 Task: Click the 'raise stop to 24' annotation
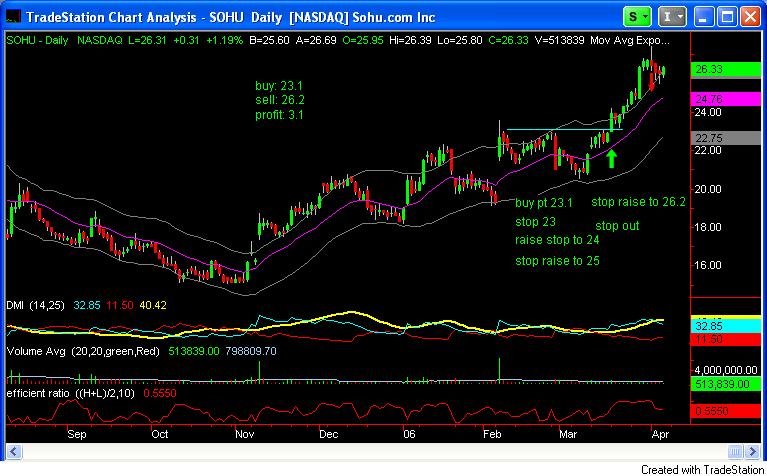(x=557, y=240)
